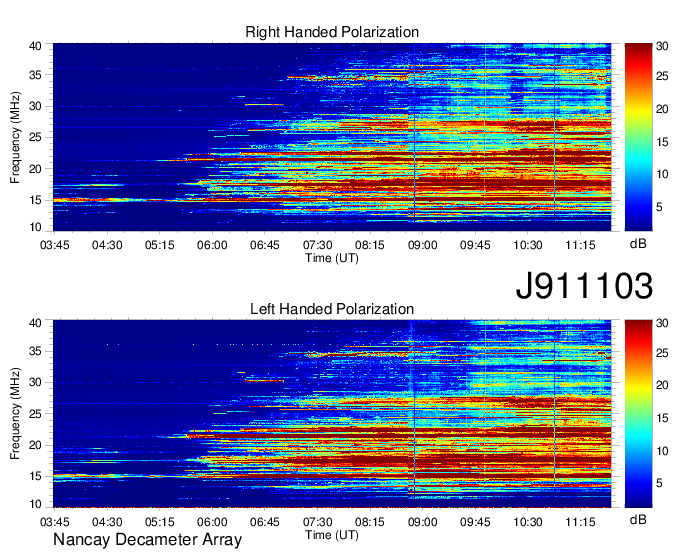Click 'Time (UT)' label under Left Handed plot
This screenshot has width=680, height=552.
click(332, 535)
